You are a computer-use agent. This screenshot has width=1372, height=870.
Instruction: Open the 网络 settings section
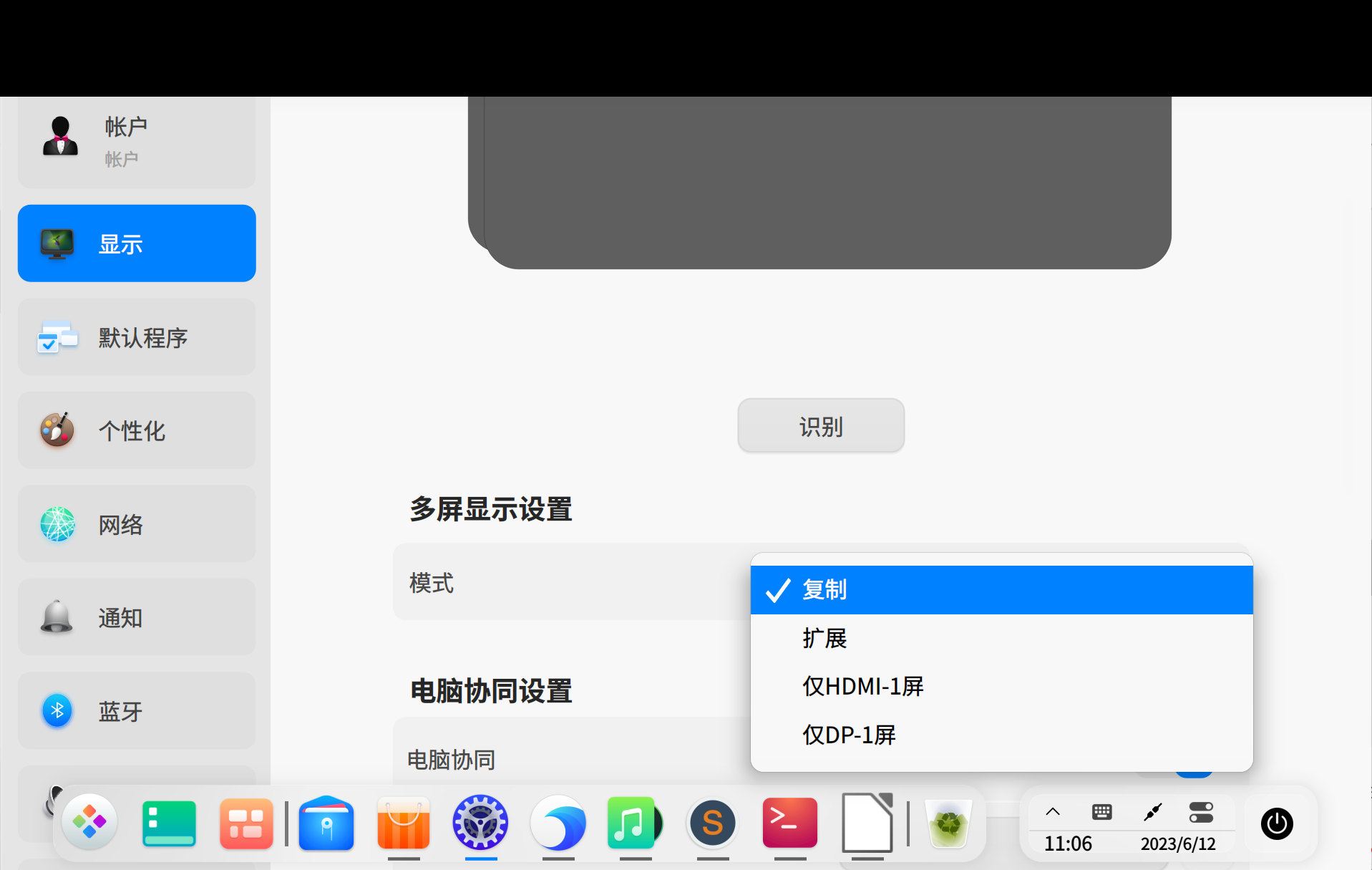tap(136, 524)
